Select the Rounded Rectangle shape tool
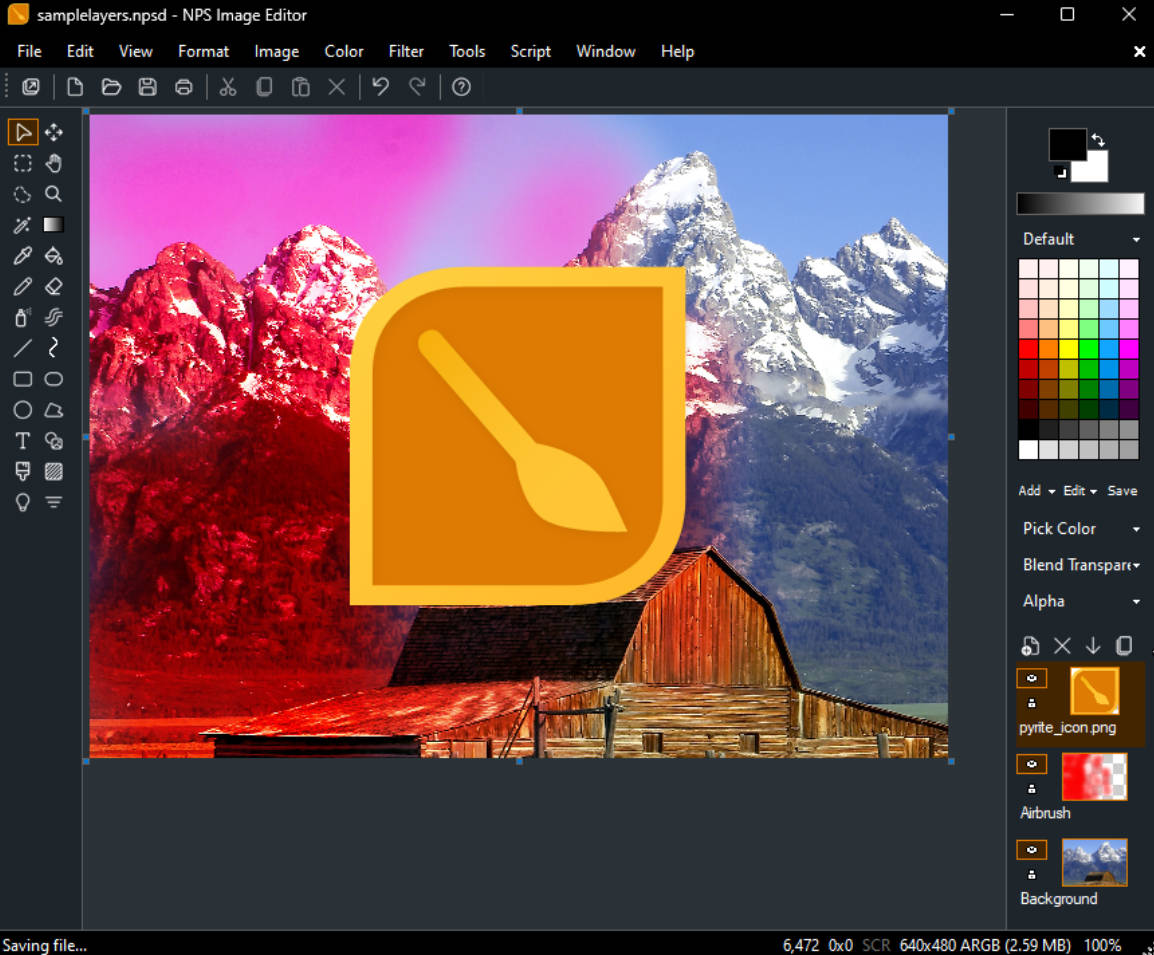The width and height of the screenshot is (1154, 955). [54, 379]
